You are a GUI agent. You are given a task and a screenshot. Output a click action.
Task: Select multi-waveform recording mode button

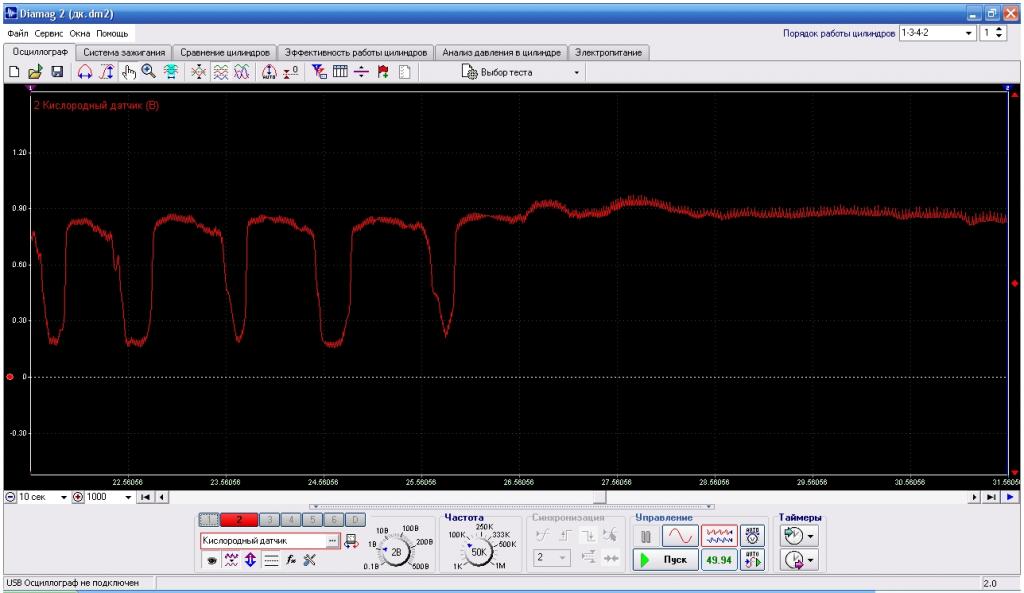click(719, 537)
